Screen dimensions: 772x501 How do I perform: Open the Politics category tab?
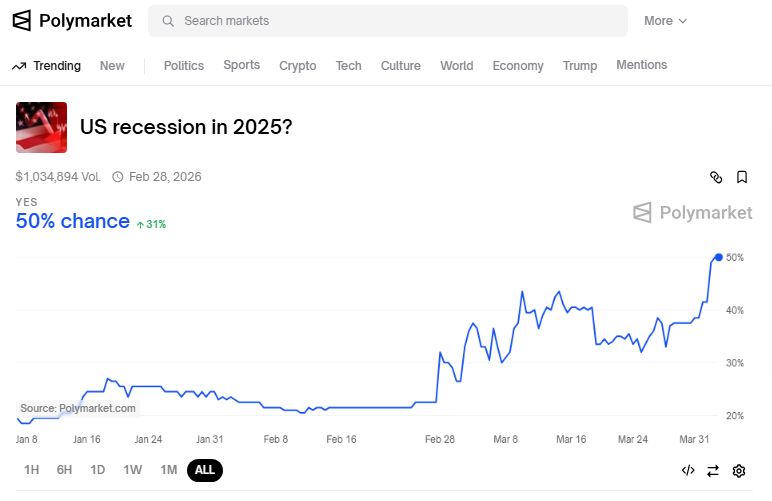point(183,66)
